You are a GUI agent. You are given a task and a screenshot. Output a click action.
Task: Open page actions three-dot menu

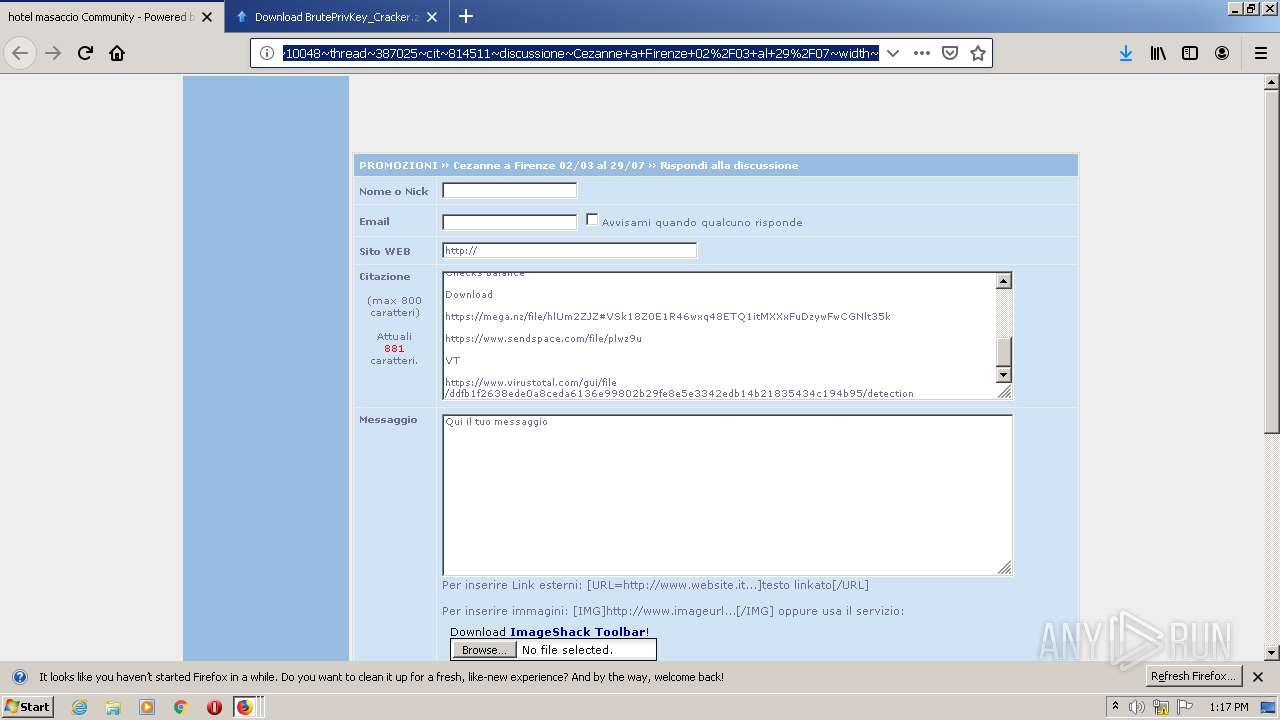point(922,53)
